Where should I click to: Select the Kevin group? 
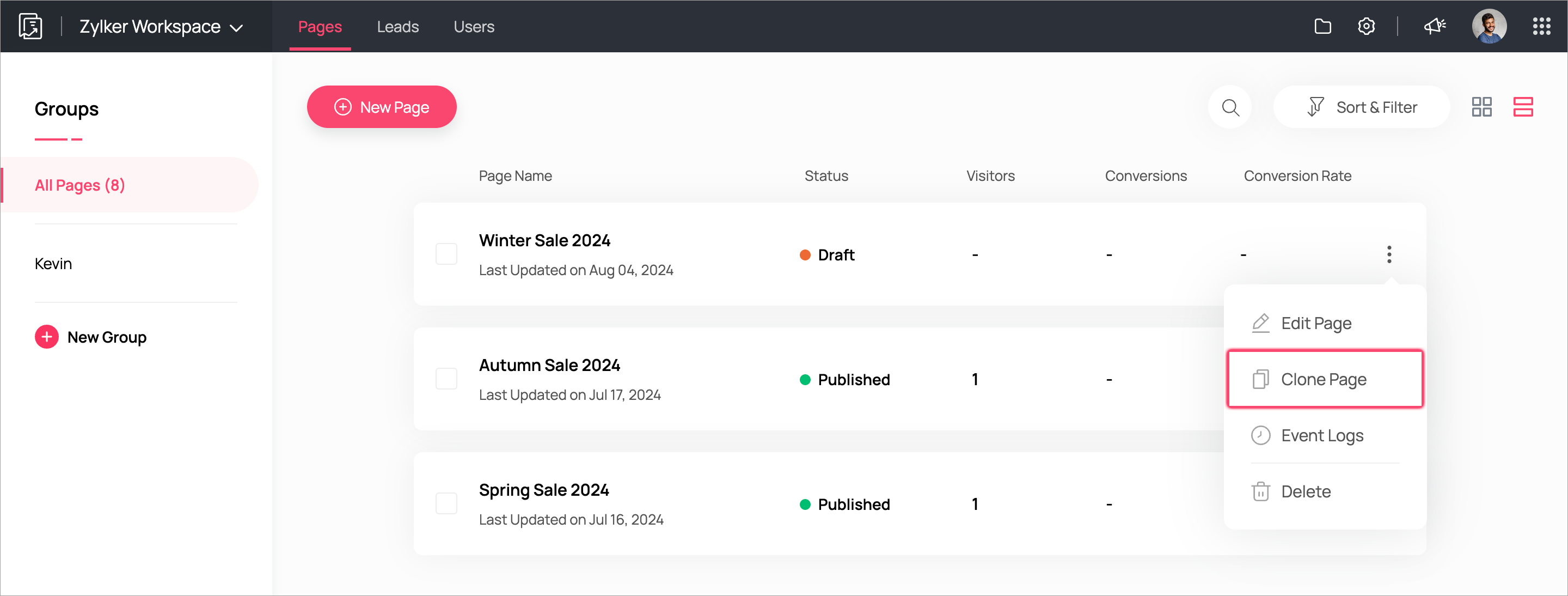pyautogui.click(x=53, y=264)
